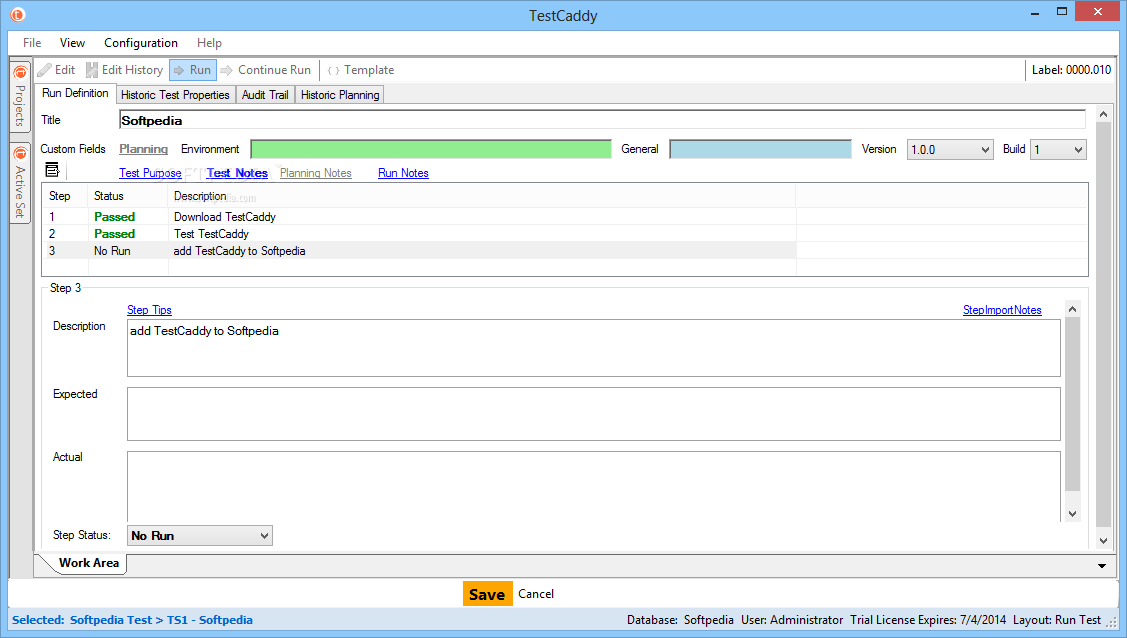1127x638 pixels.
Task: Click the Database: Softpedia status entry
Action: (680, 620)
